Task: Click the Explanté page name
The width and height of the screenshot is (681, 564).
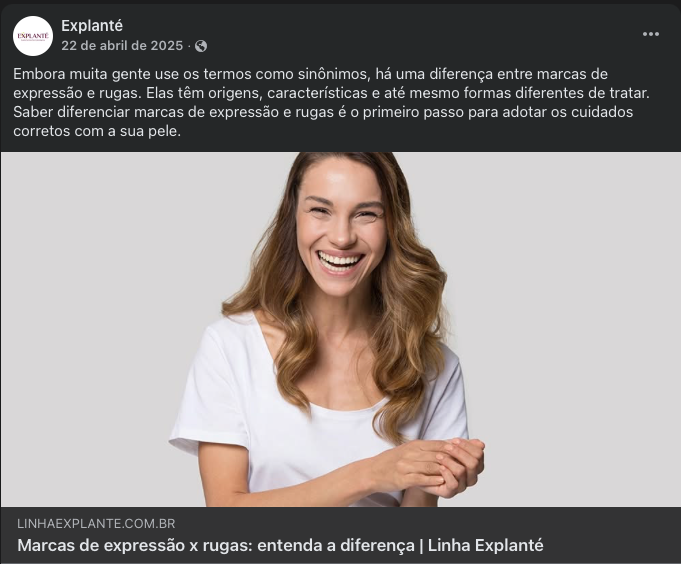Action: pyautogui.click(x=92, y=26)
